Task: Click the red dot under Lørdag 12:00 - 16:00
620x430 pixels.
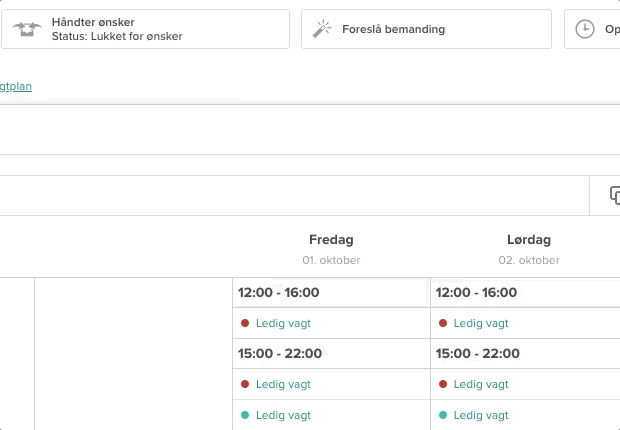Action: 443,323
